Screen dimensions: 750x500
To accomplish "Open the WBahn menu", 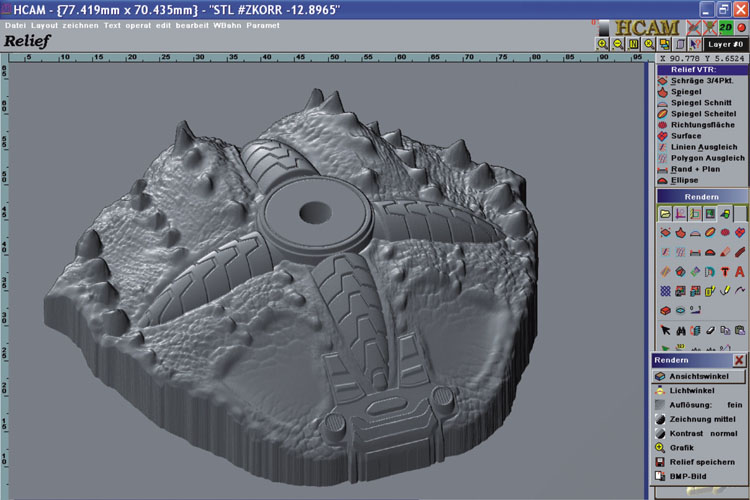I will click(227, 25).
